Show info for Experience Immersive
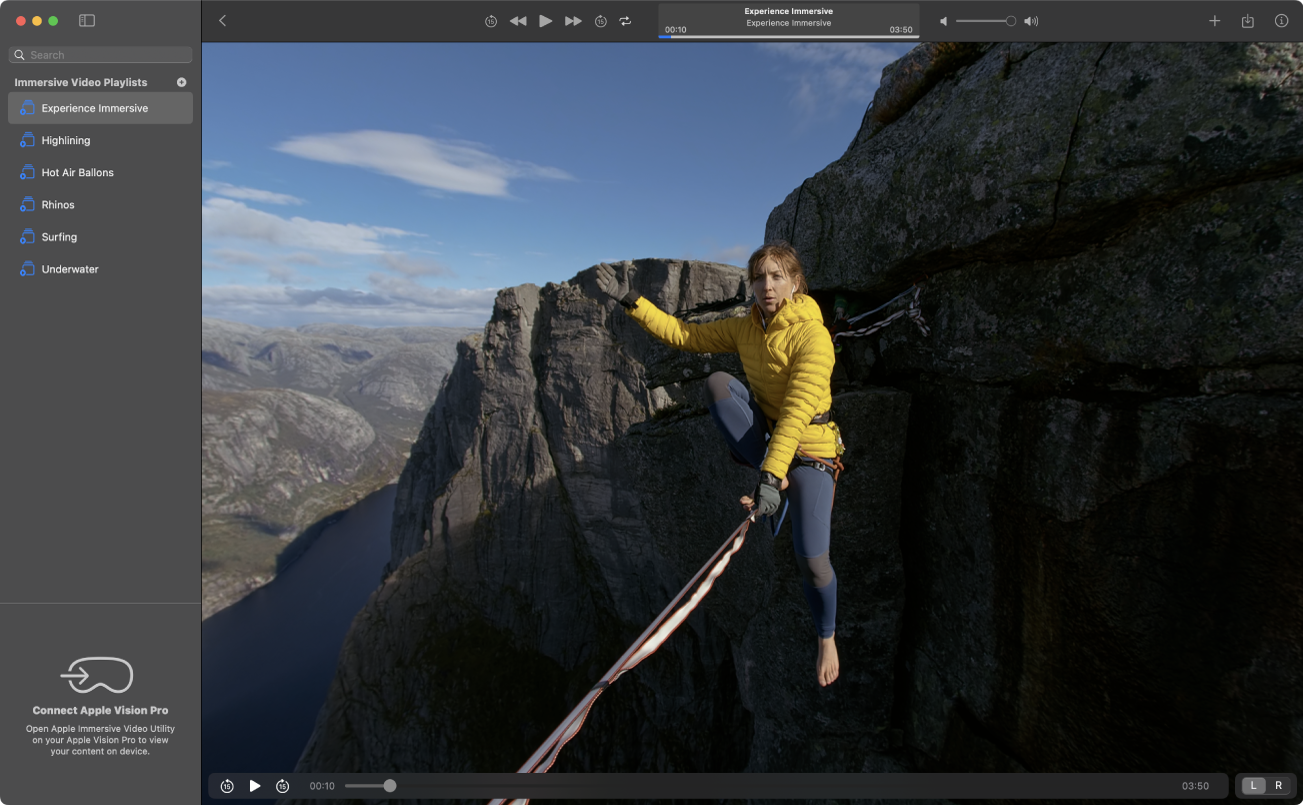The image size is (1304, 806). tap(1281, 20)
